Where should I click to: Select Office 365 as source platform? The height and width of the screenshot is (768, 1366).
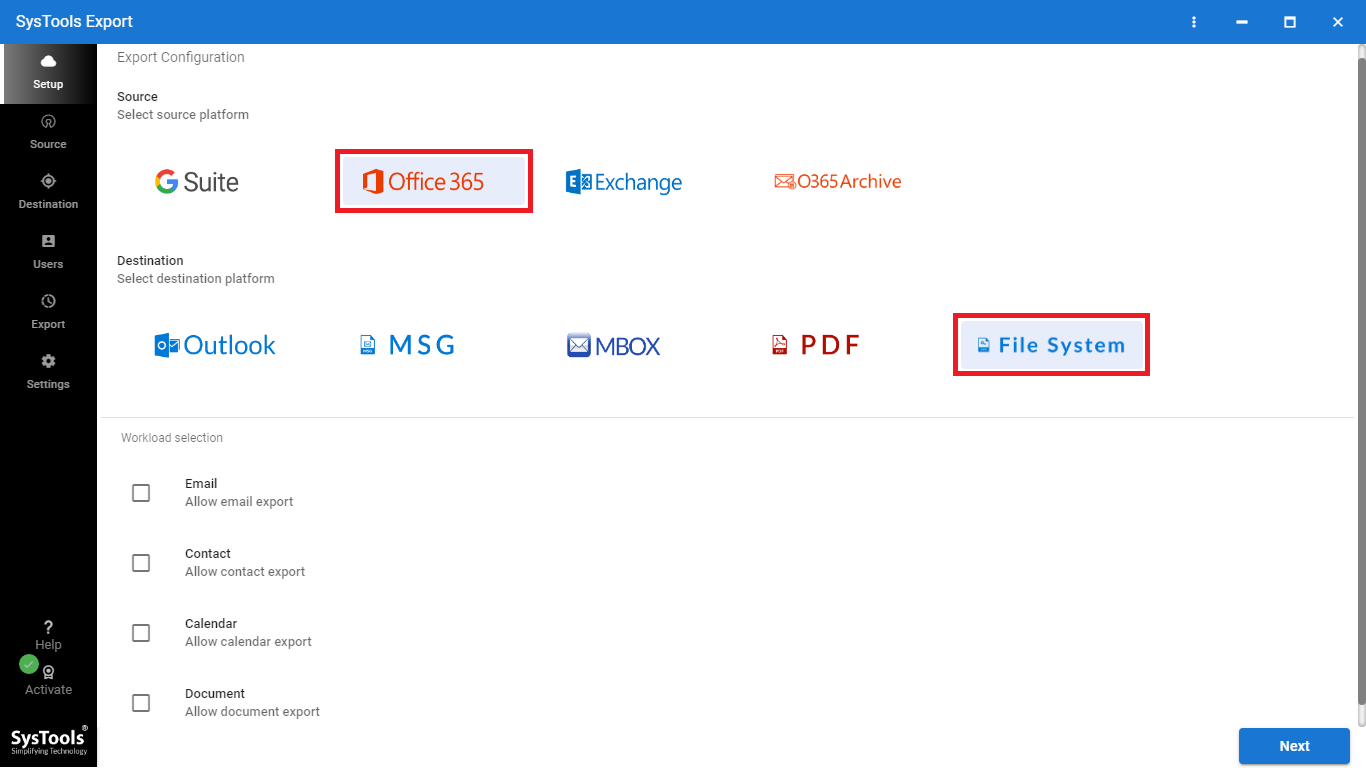tap(434, 181)
